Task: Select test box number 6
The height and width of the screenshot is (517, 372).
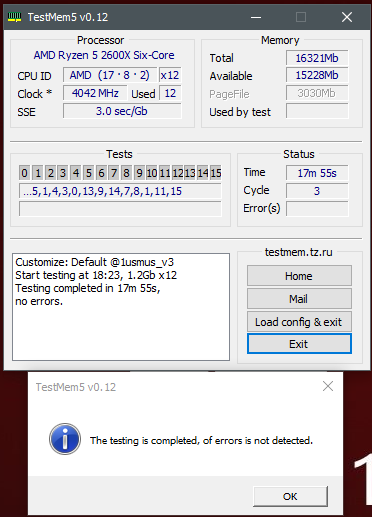Action: (101, 173)
